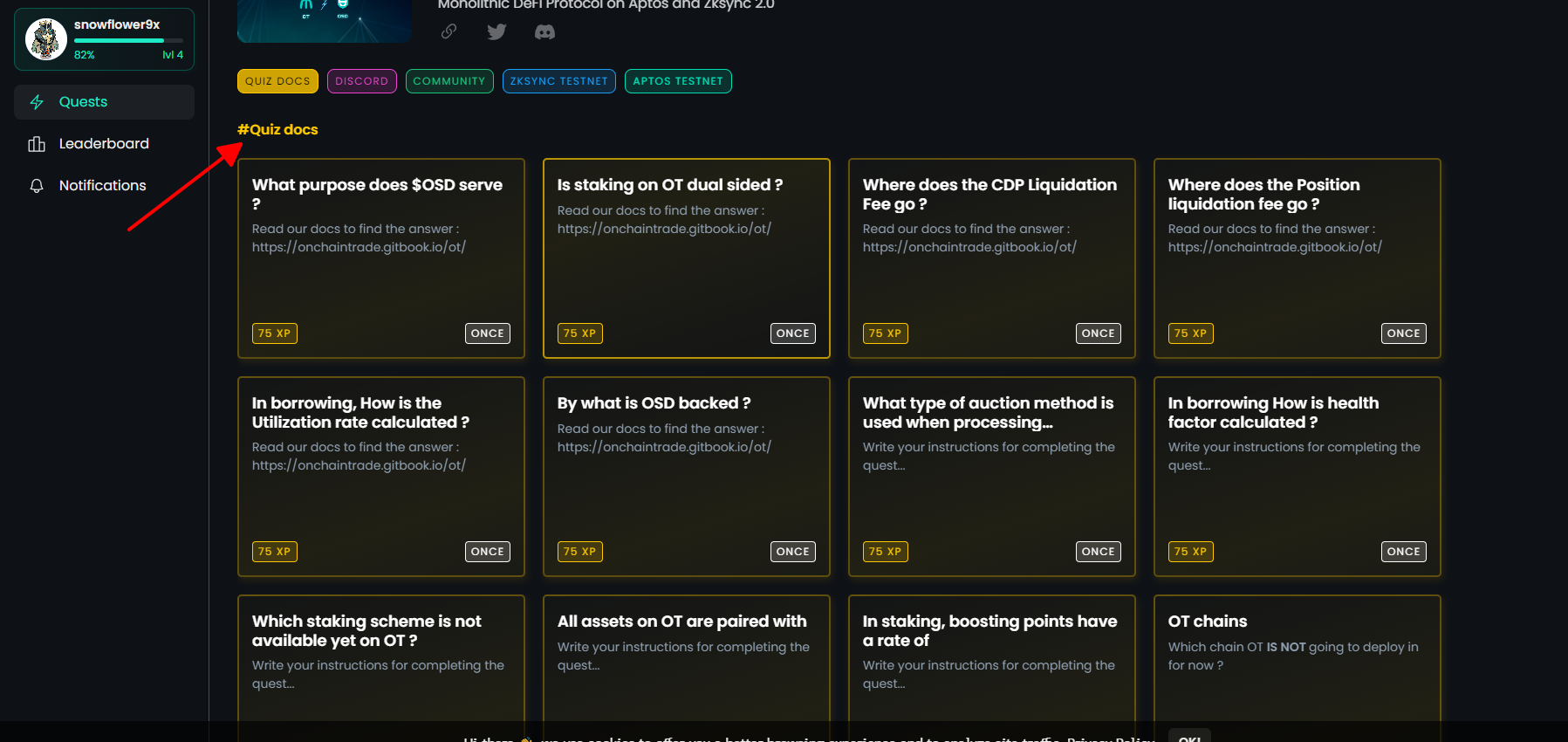This screenshot has height=742, width=1568.
Task: Click the 82% progress label
Action: coord(85,55)
